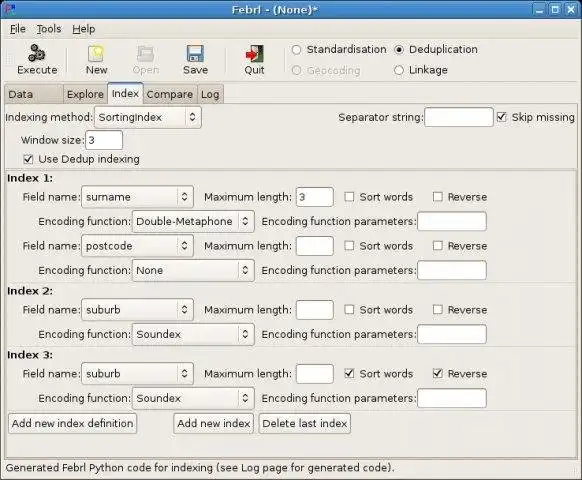
Task: Click status bar 'Generated Febrl Python code' message
Action: [200, 468]
